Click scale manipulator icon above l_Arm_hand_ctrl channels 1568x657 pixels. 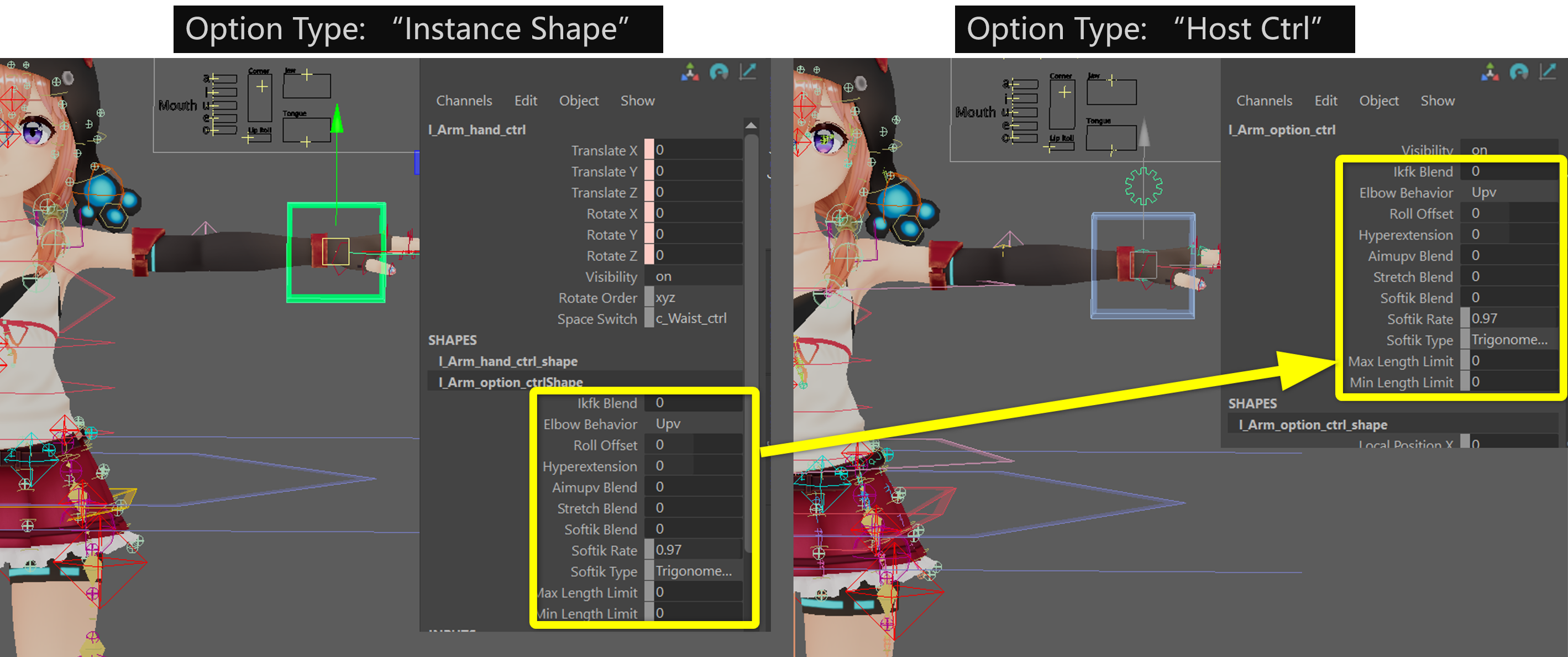point(748,72)
